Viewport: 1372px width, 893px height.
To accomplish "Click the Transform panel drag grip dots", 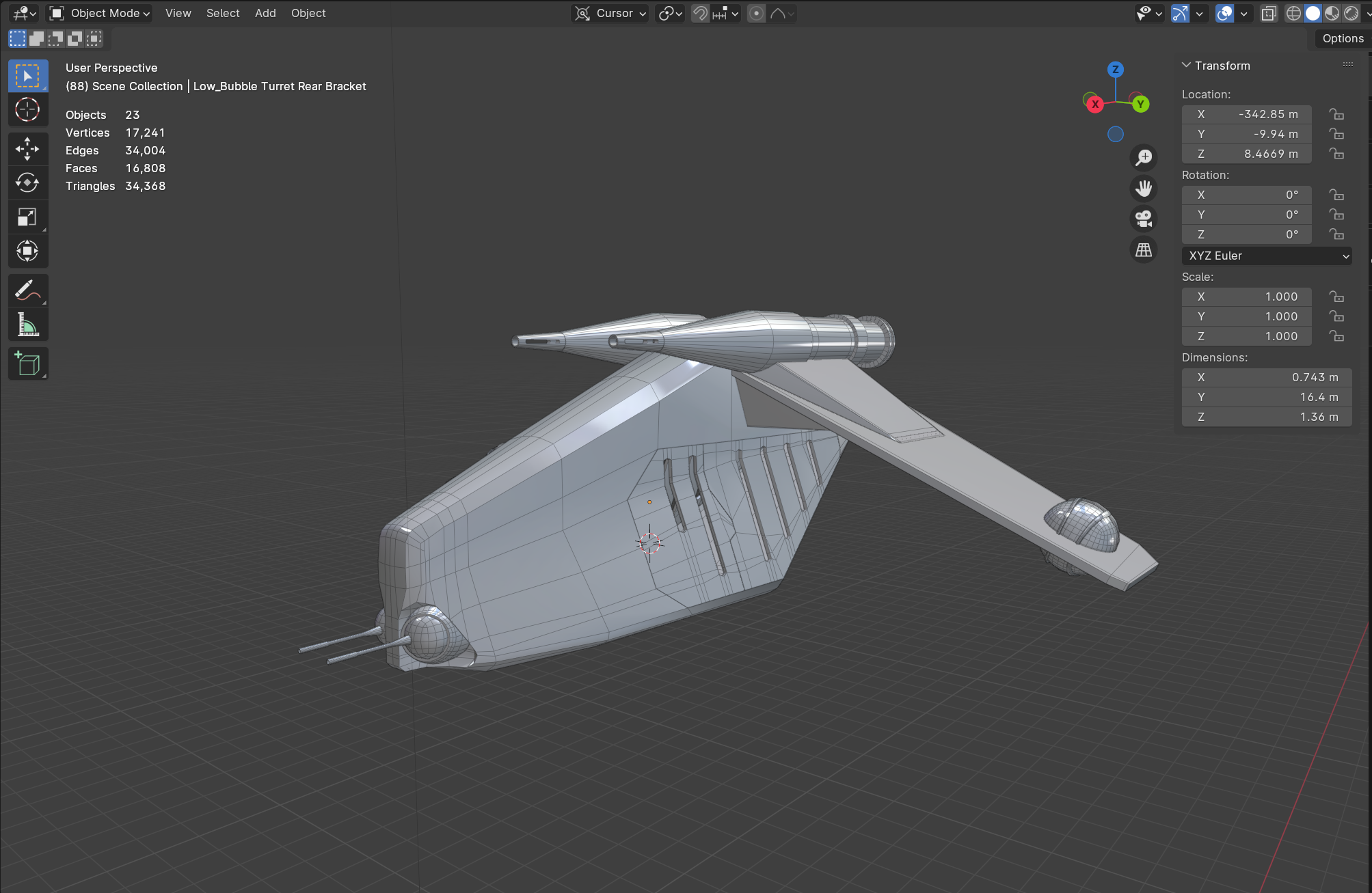I will pyautogui.click(x=1348, y=65).
